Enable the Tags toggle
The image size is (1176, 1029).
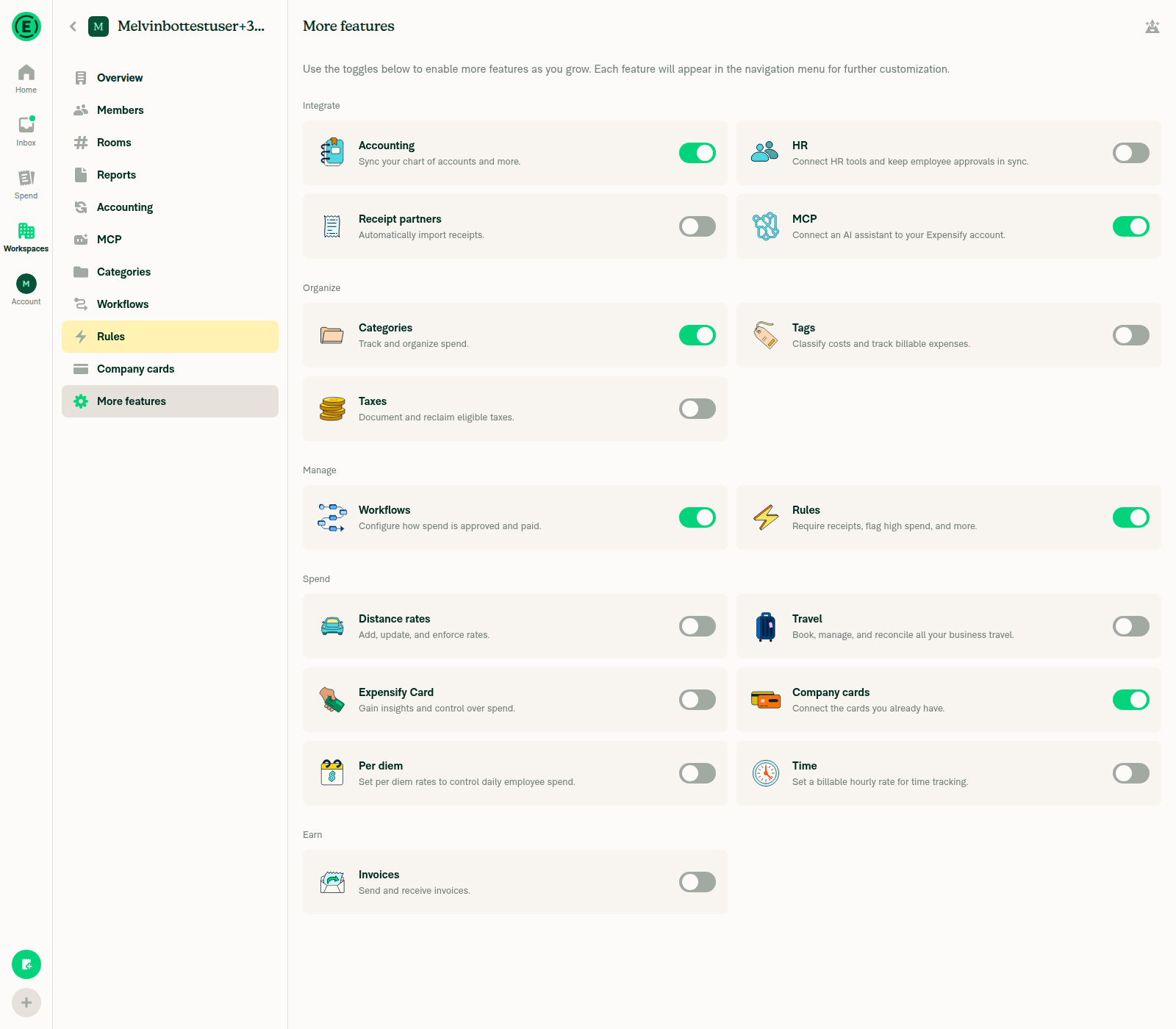click(x=1131, y=335)
